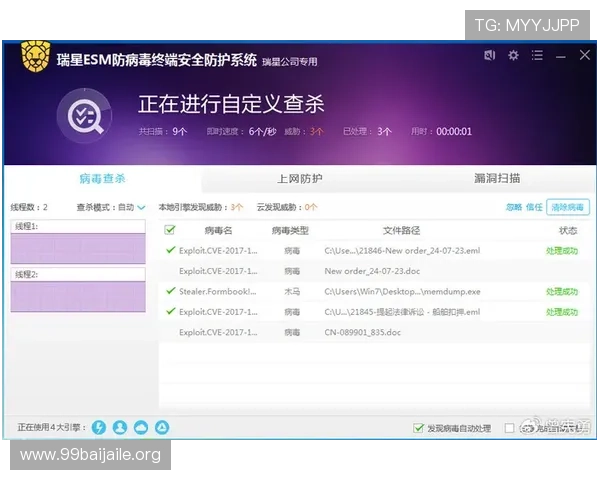Image resolution: width=600 pixels, height=480 pixels.
Task: Toggle check for Stealer.Formbook memdump.exe row
Action: pos(171,291)
